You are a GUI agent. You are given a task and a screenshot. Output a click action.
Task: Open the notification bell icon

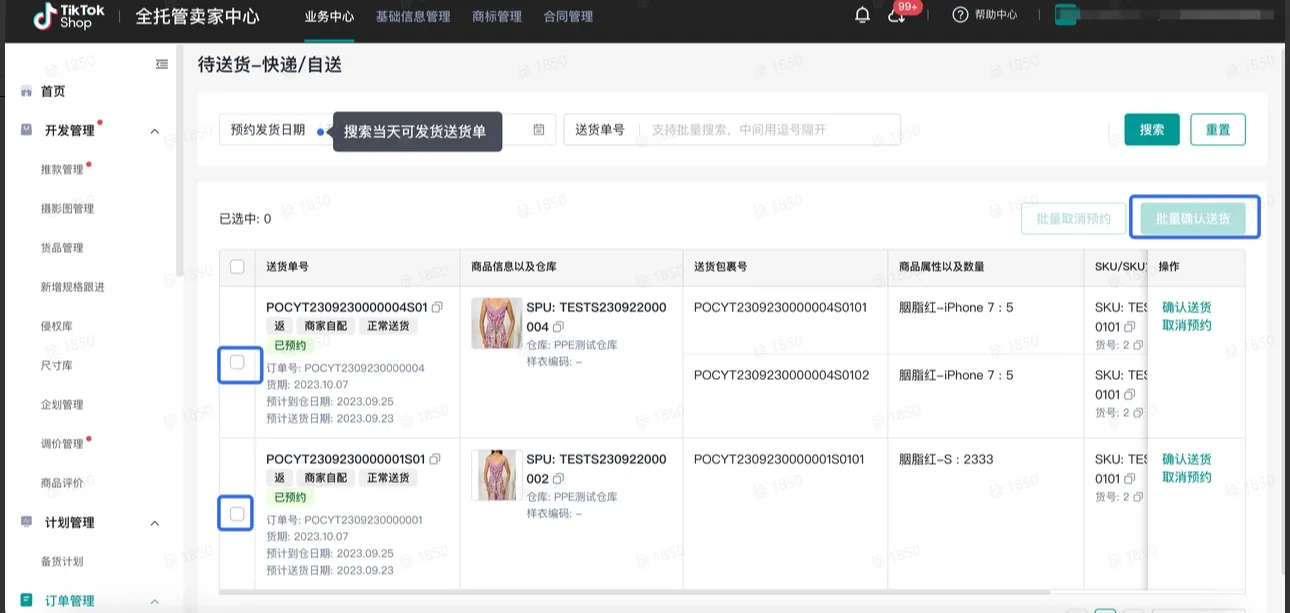tap(862, 15)
